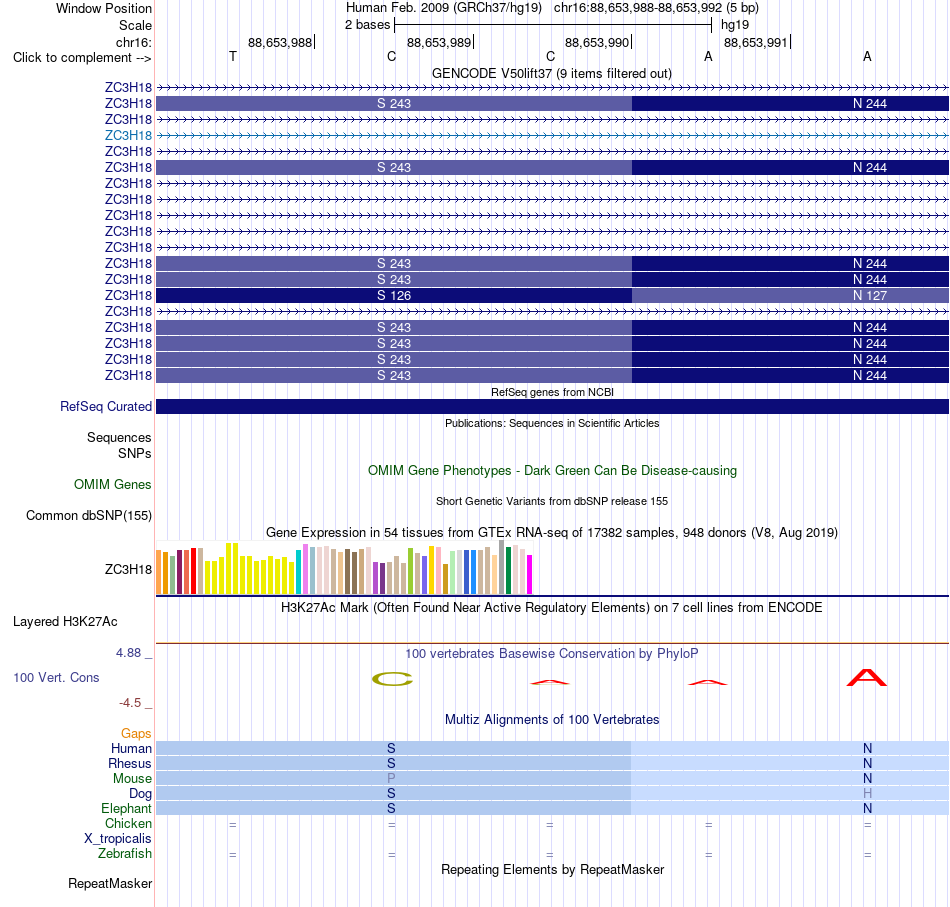Click the Sequences subtrack label

[x=119, y=437]
